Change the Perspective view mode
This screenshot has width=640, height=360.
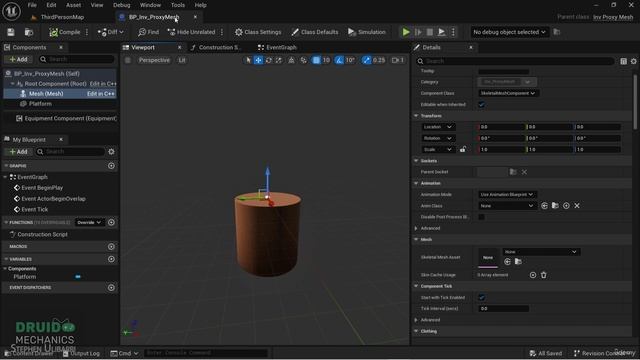click(154, 60)
